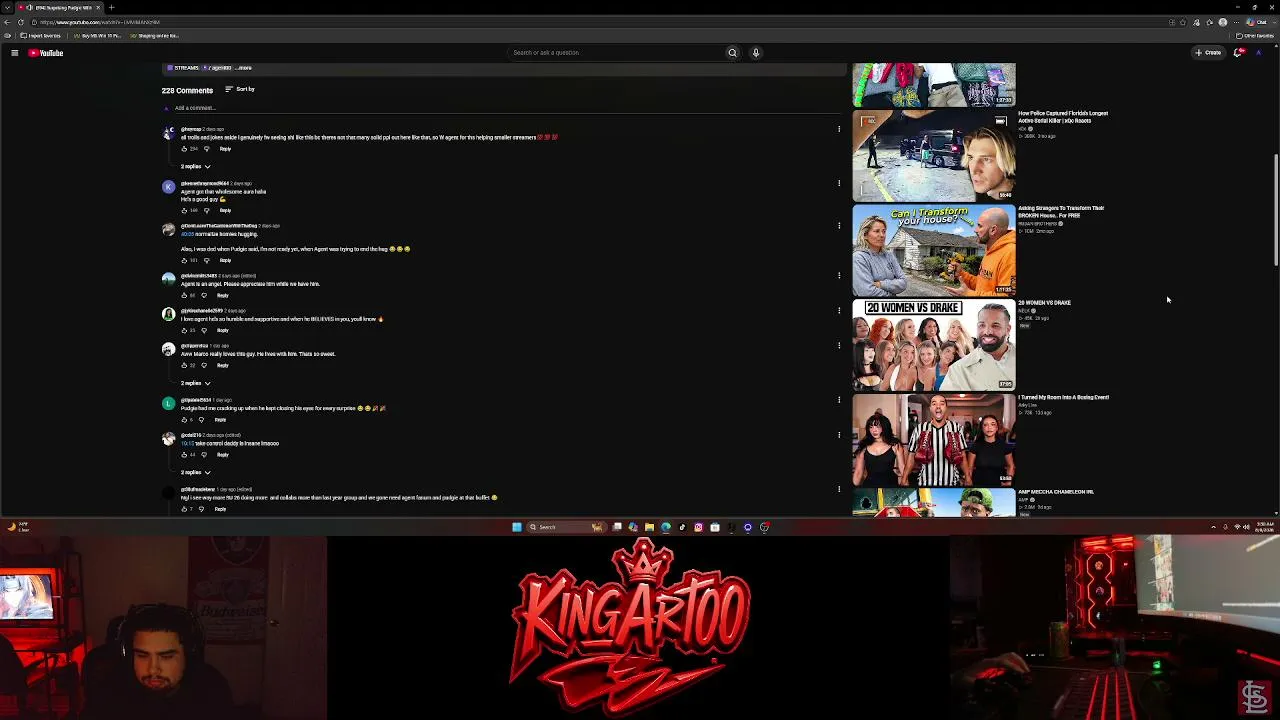1280x720 pixels.
Task: Open the 'Shaping series' bookmark
Action: tap(155, 36)
